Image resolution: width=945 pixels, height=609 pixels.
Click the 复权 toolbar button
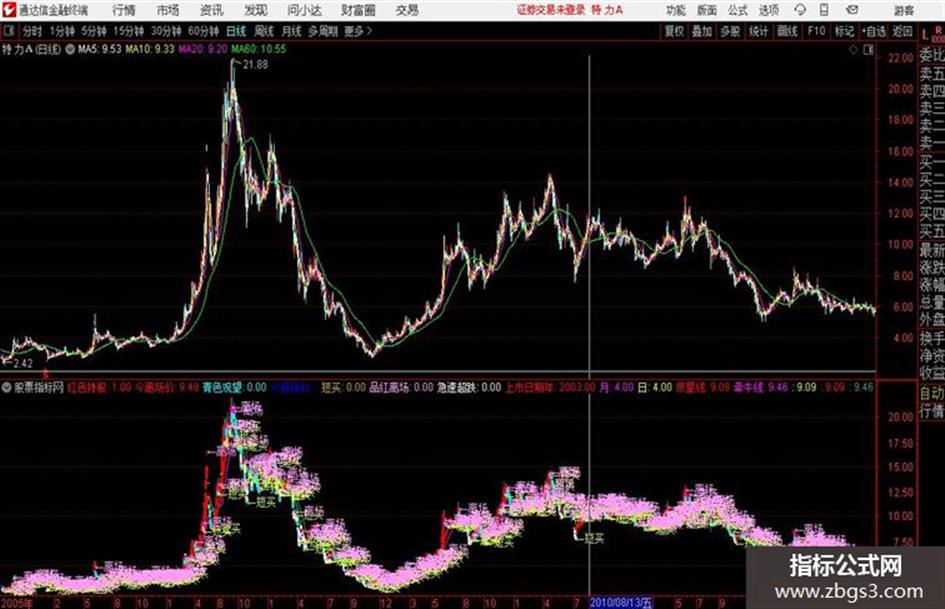point(673,31)
